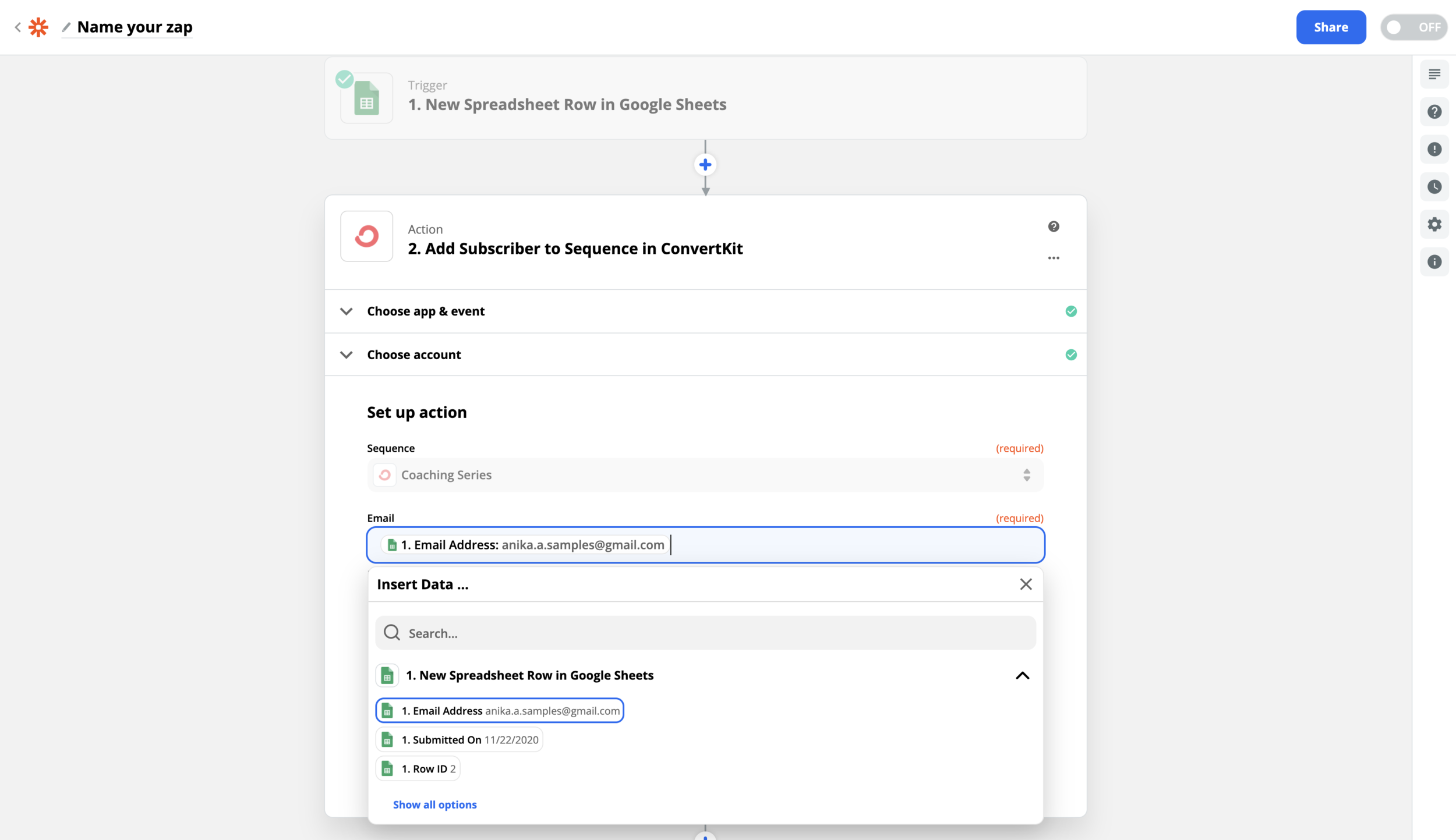This screenshot has width=1456, height=840.
Task: Open settings gear in right sidebar
Action: coord(1434,224)
